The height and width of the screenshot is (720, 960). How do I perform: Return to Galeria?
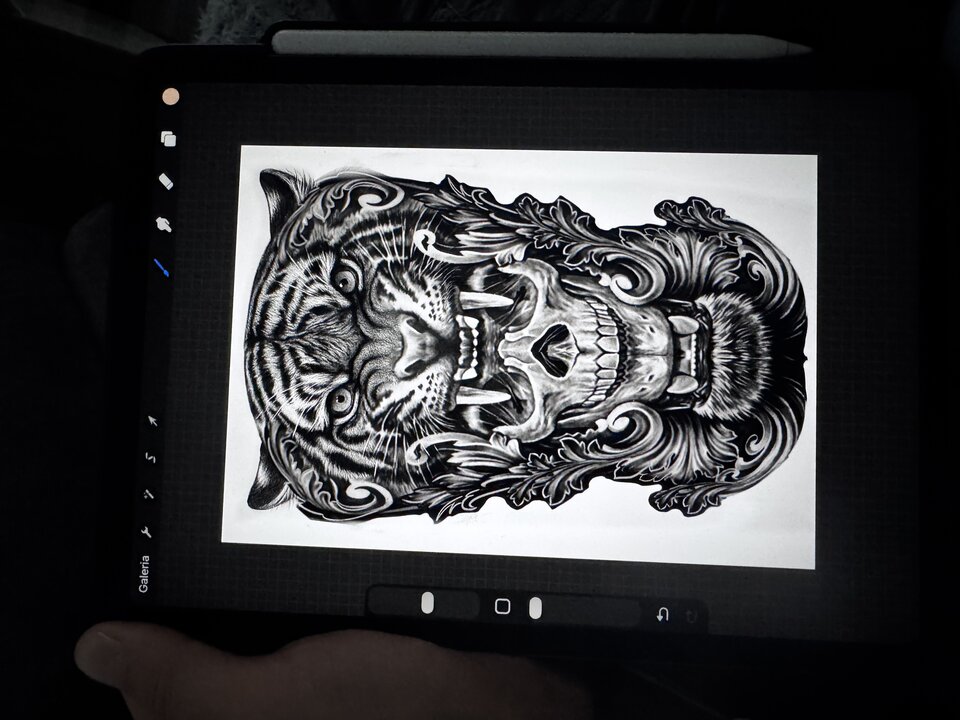click(144, 574)
